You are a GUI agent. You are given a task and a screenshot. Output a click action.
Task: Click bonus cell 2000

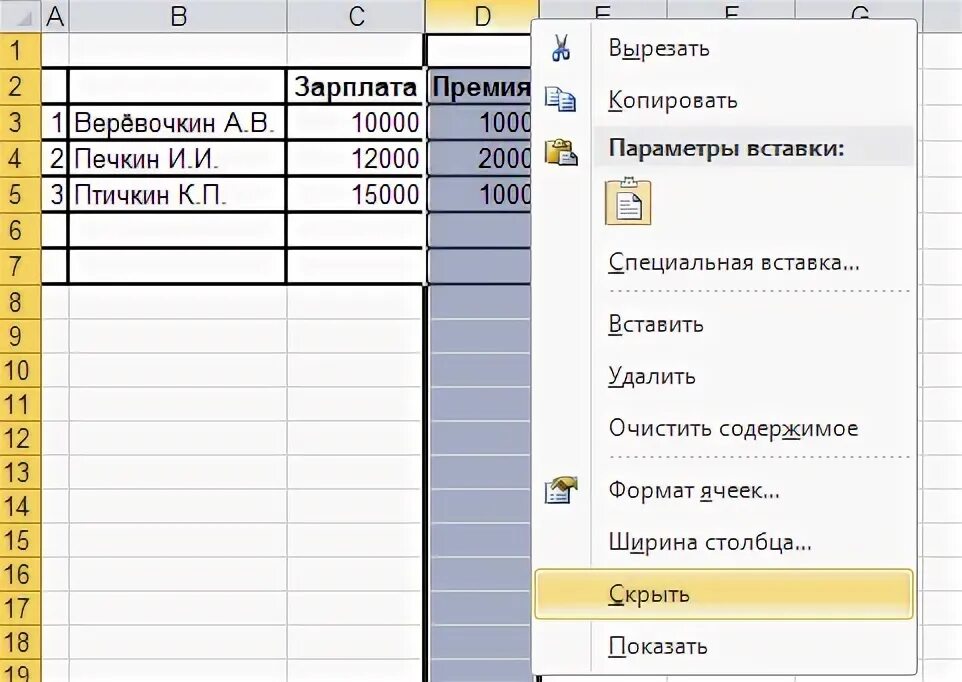480,158
